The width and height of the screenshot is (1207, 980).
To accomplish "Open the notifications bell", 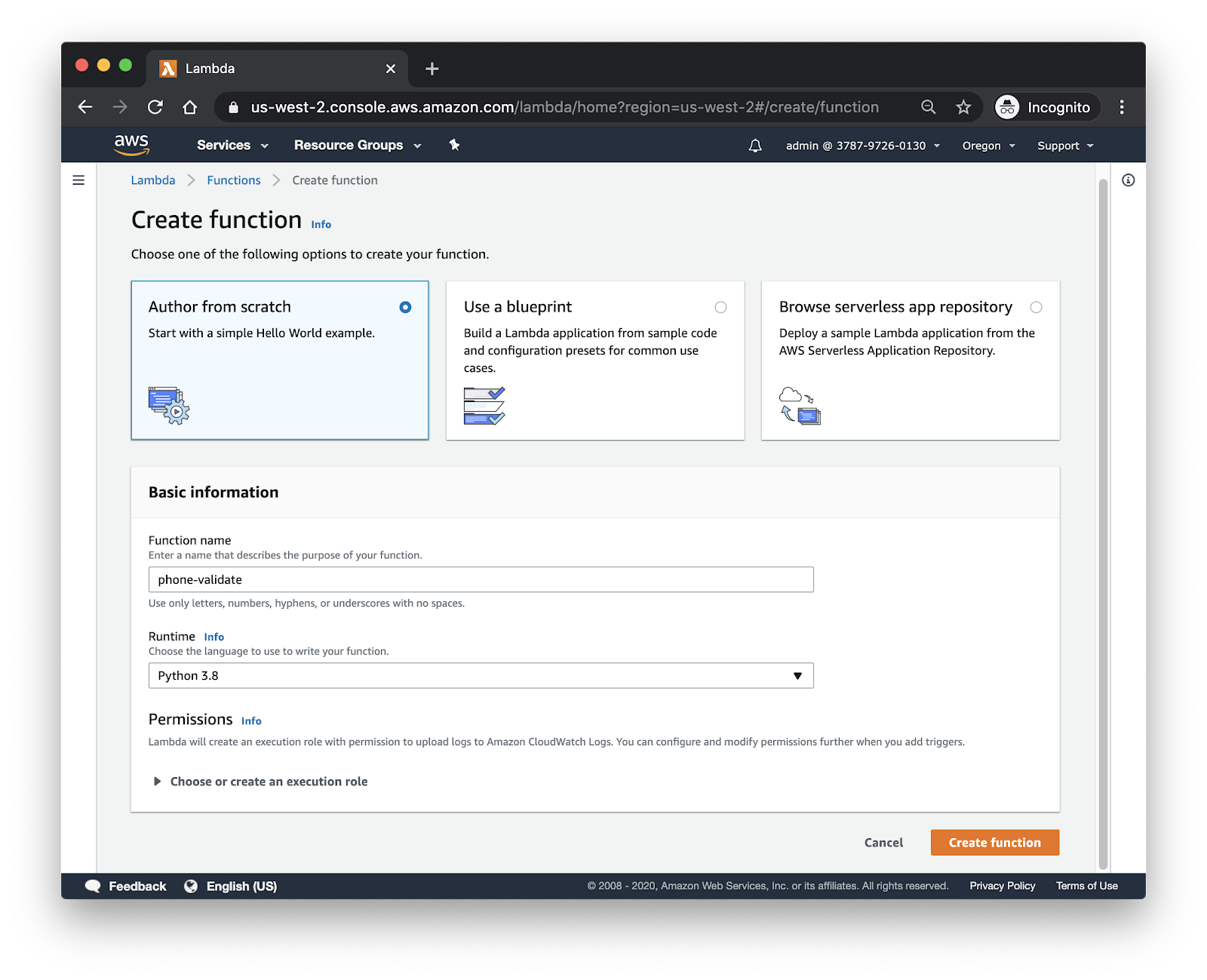I will [x=755, y=146].
